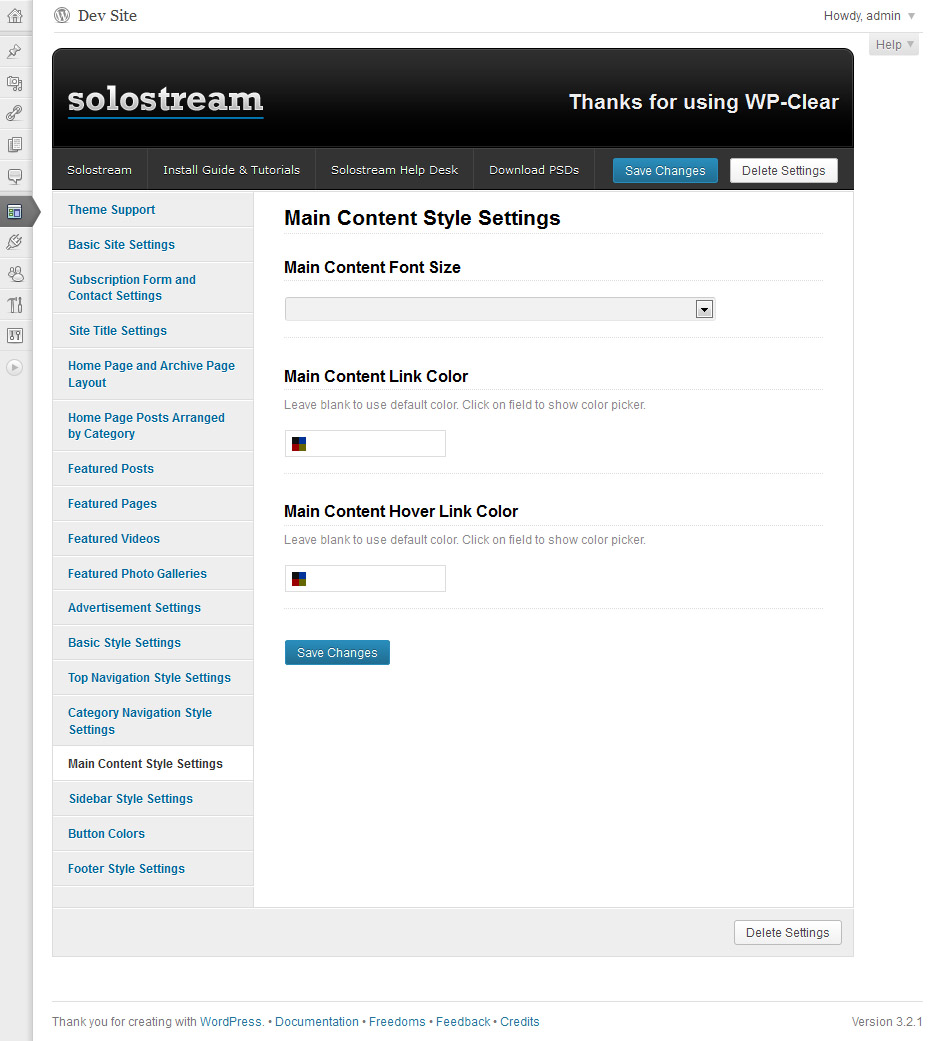Open the Tools icon
This screenshot has width=943, height=1041.
15,305
